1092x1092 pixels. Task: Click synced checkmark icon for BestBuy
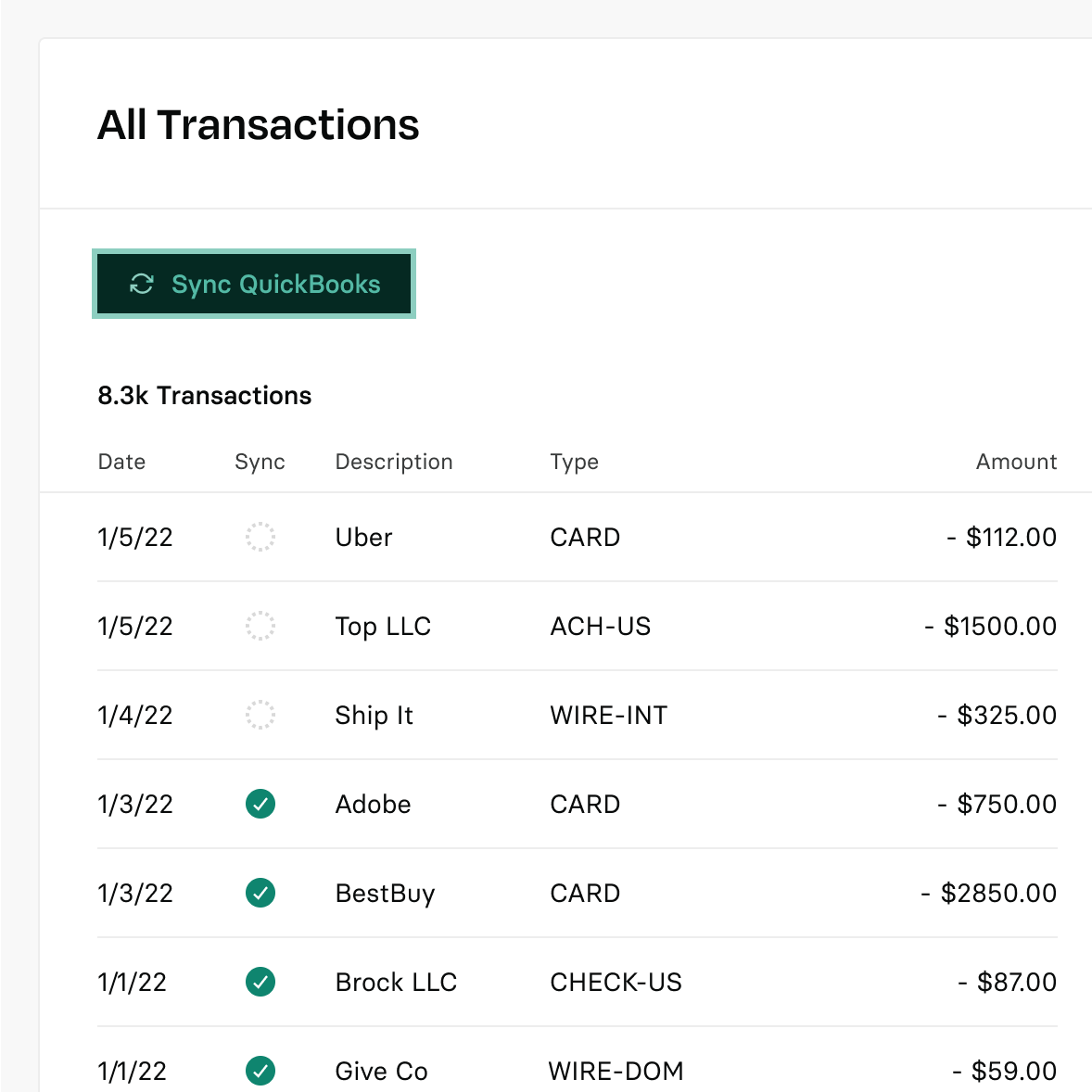tap(260, 893)
